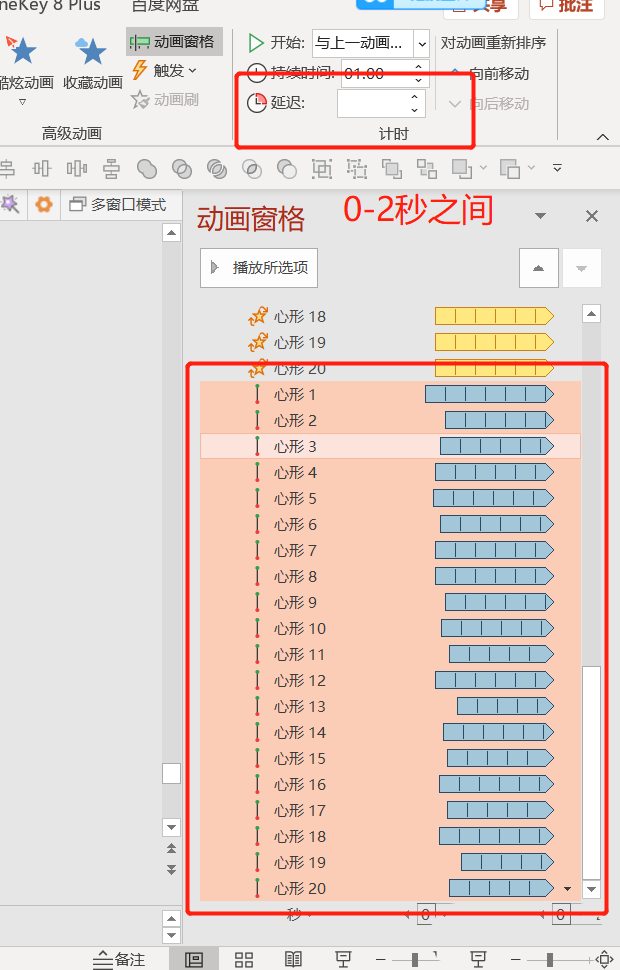Close the 动画窗格 pane
620x970 pixels.
click(592, 216)
